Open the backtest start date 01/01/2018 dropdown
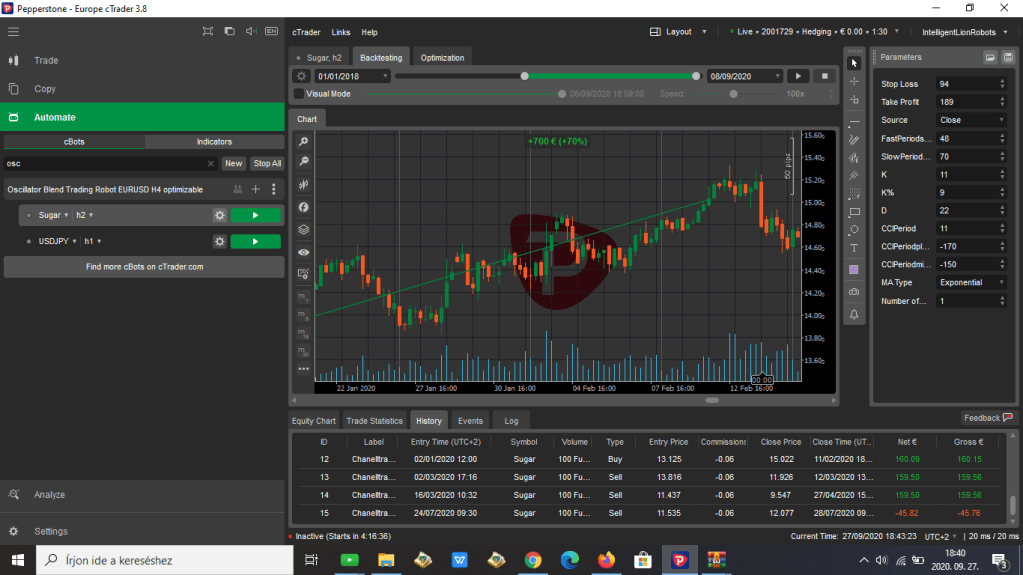The width and height of the screenshot is (1023, 575). point(352,76)
